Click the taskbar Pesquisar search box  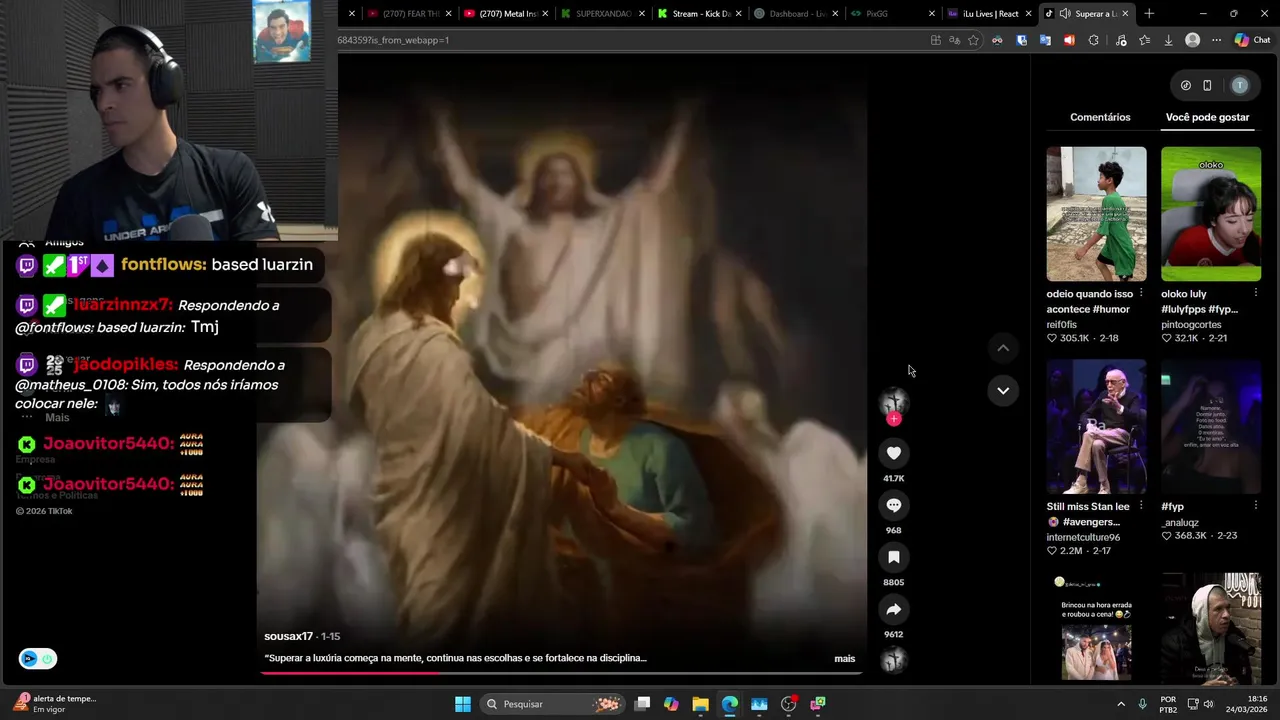click(x=552, y=704)
